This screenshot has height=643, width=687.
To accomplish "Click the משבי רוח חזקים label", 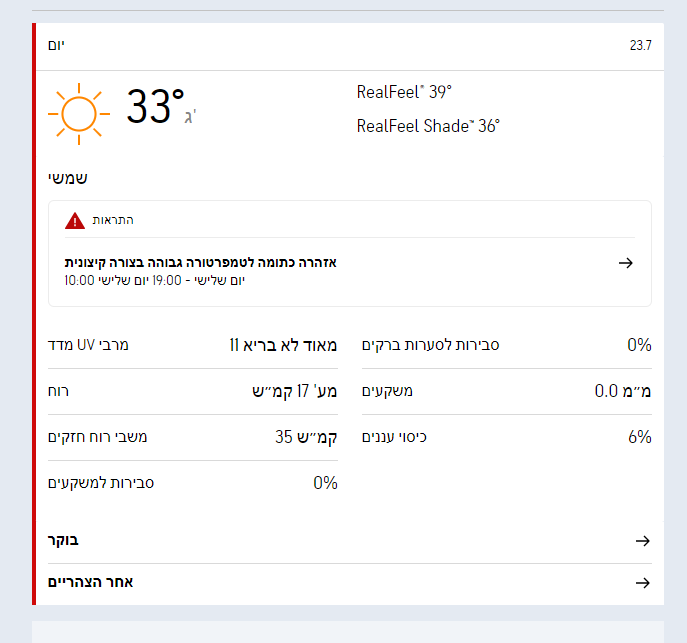I will click(98, 437).
